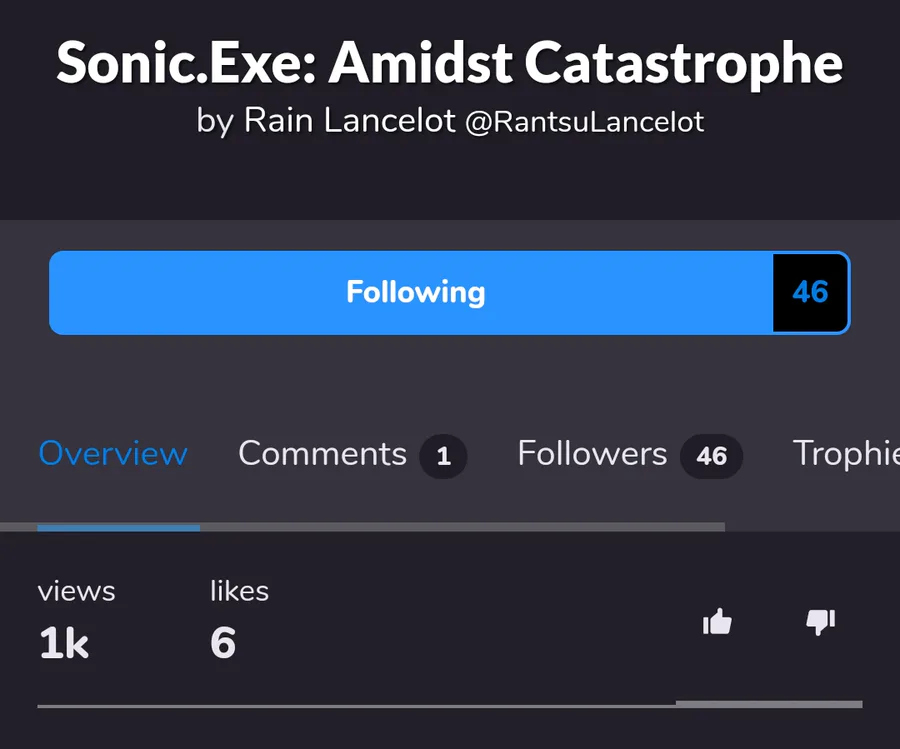Click the thumbs down dislike icon
Viewport: 900px width, 749px height.
tap(820, 623)
